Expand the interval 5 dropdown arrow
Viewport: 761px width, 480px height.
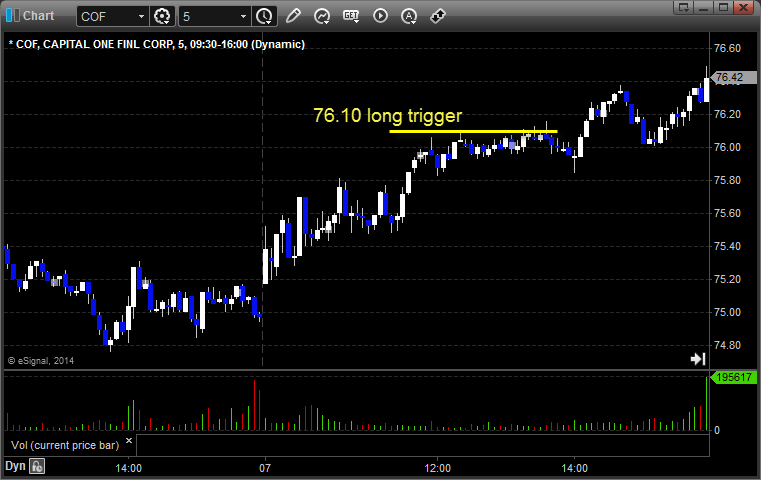click(x=244, y=17)
